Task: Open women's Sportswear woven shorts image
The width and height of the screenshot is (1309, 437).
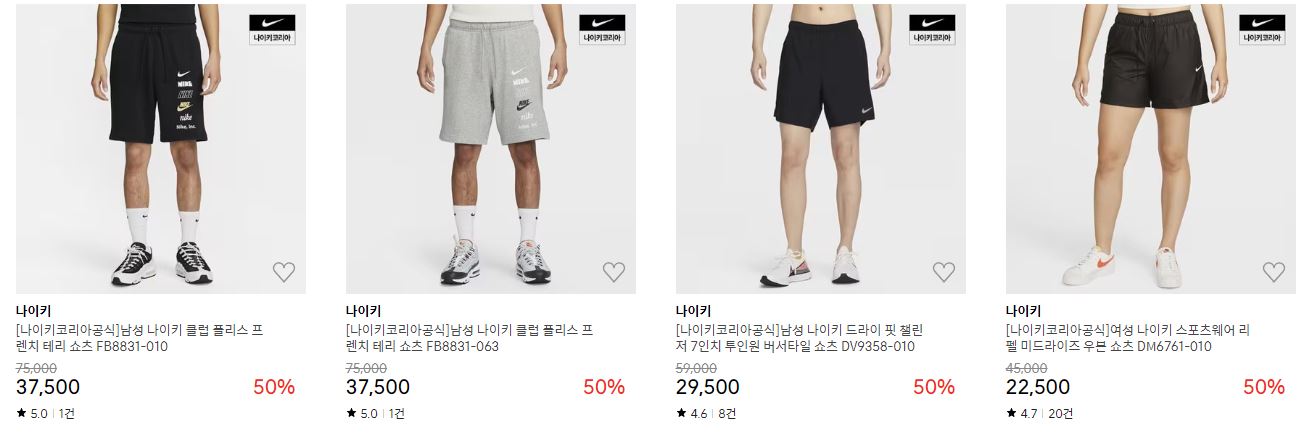Action: (x=1151, y=148)
